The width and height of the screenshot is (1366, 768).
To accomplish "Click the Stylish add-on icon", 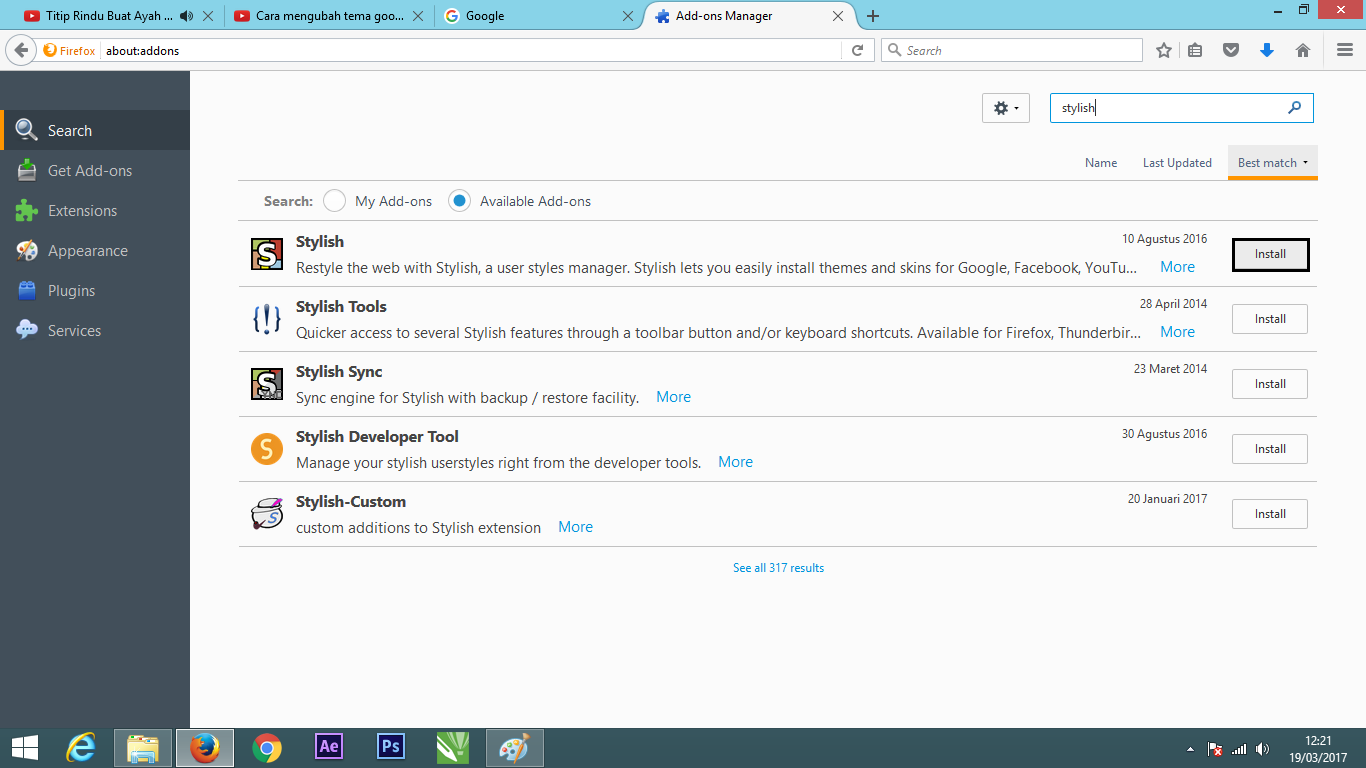I will 267,254.
